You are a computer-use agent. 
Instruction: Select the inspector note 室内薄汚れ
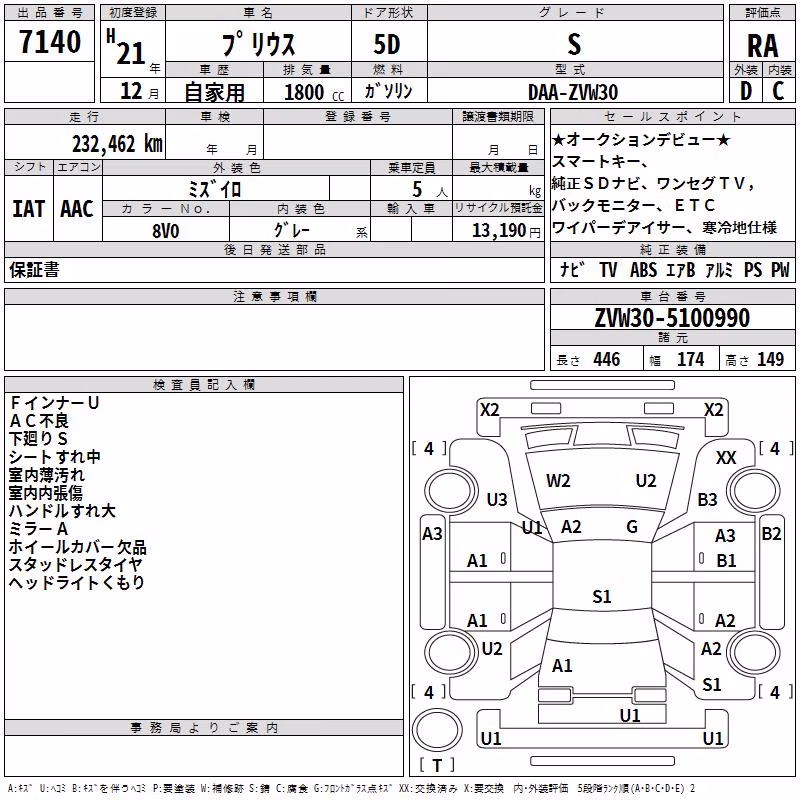pyautogui.click(x=47, y=475)
